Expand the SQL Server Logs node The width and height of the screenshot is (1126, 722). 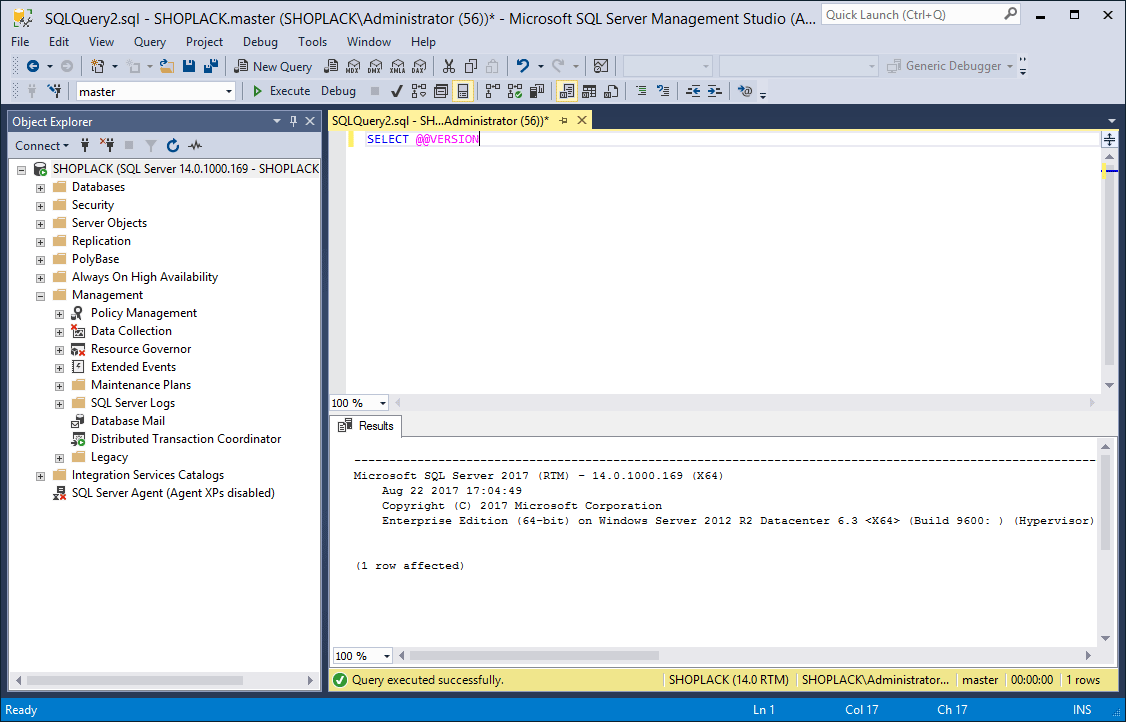click(x=60, y=404)
